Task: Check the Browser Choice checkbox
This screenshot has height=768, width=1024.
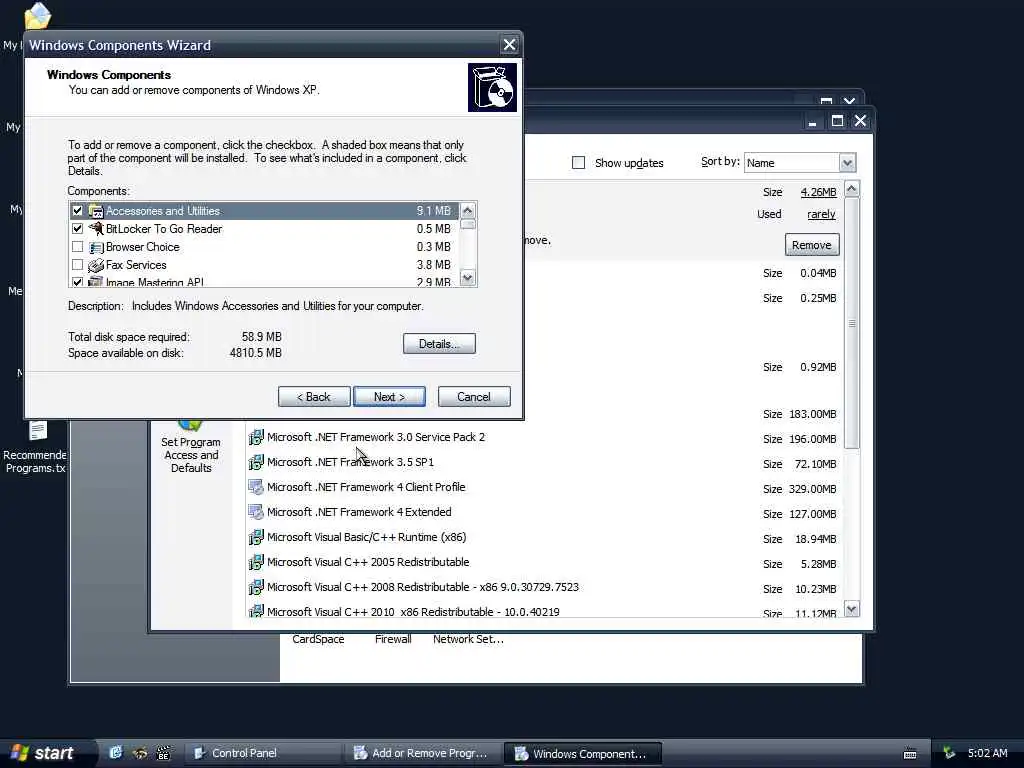Action: (78, 247)
